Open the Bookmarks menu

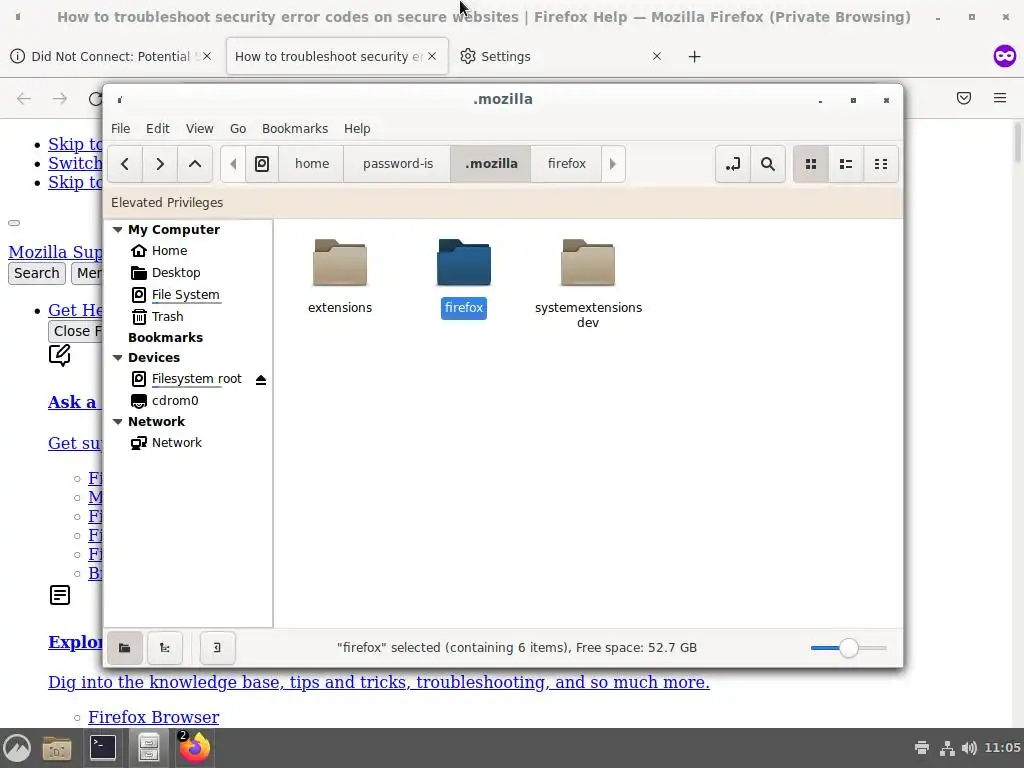coord(295,129)
